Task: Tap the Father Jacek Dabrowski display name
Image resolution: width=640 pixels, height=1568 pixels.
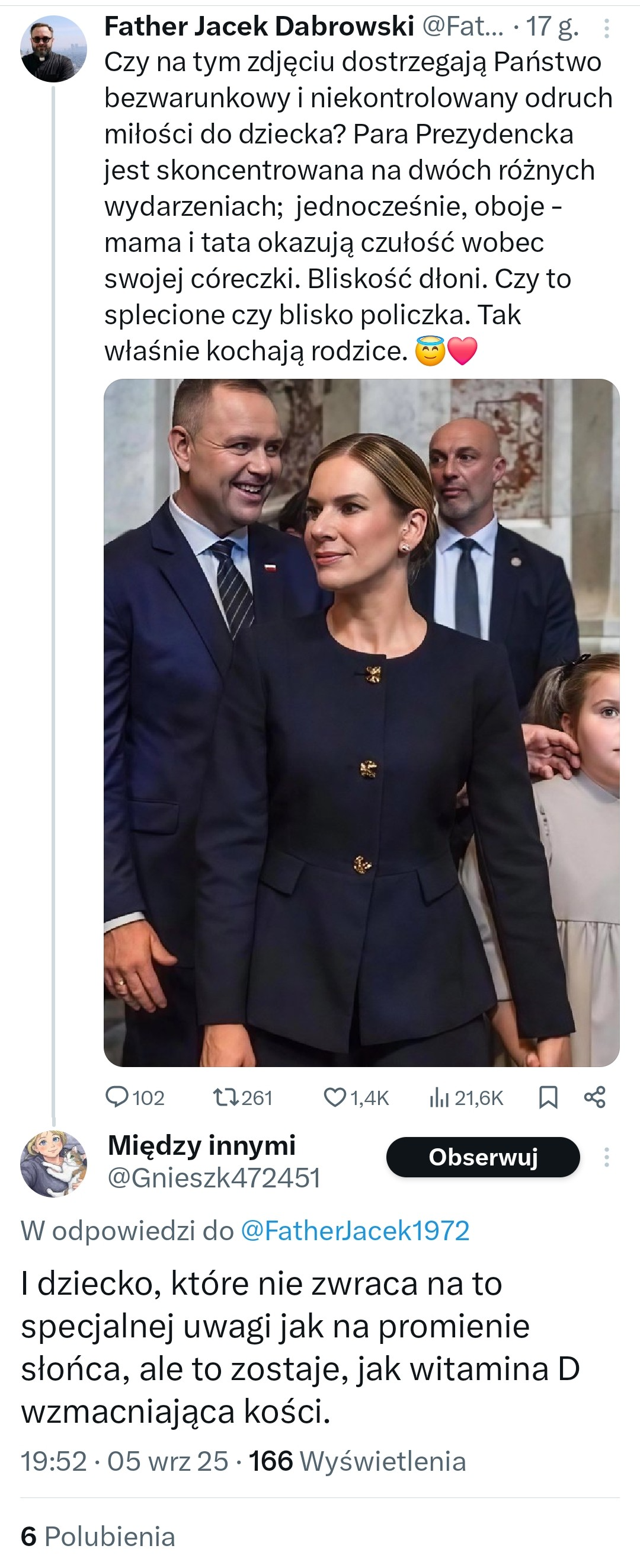Action: coord(259,27)
